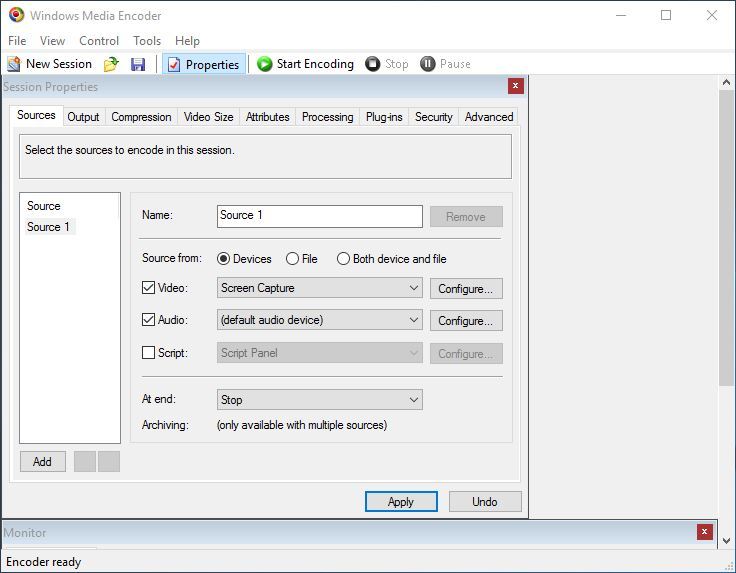Click the Encoder ready status text
The height and width of the screenshot is (573, 736).
point(44,562)
